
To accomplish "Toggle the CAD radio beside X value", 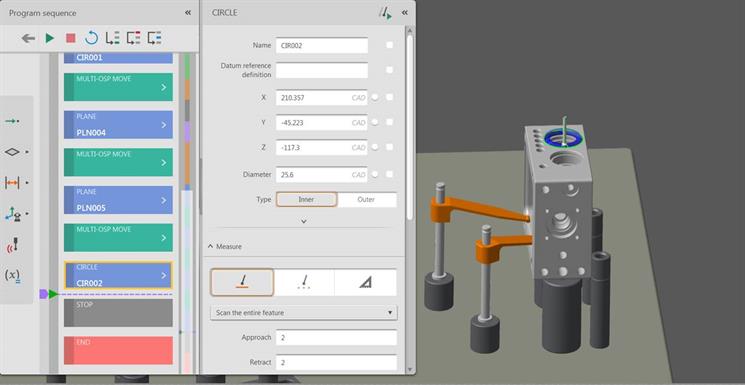I will (375, 97).
